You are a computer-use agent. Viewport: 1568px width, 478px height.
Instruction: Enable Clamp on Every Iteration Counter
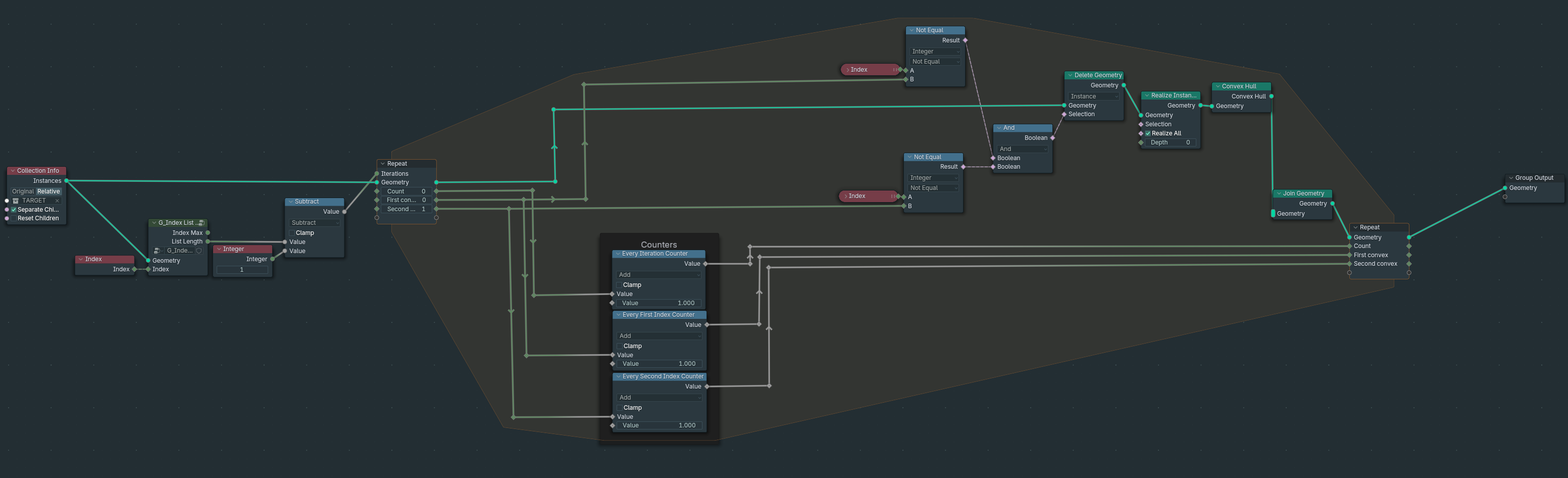click(x=619, y=285)
